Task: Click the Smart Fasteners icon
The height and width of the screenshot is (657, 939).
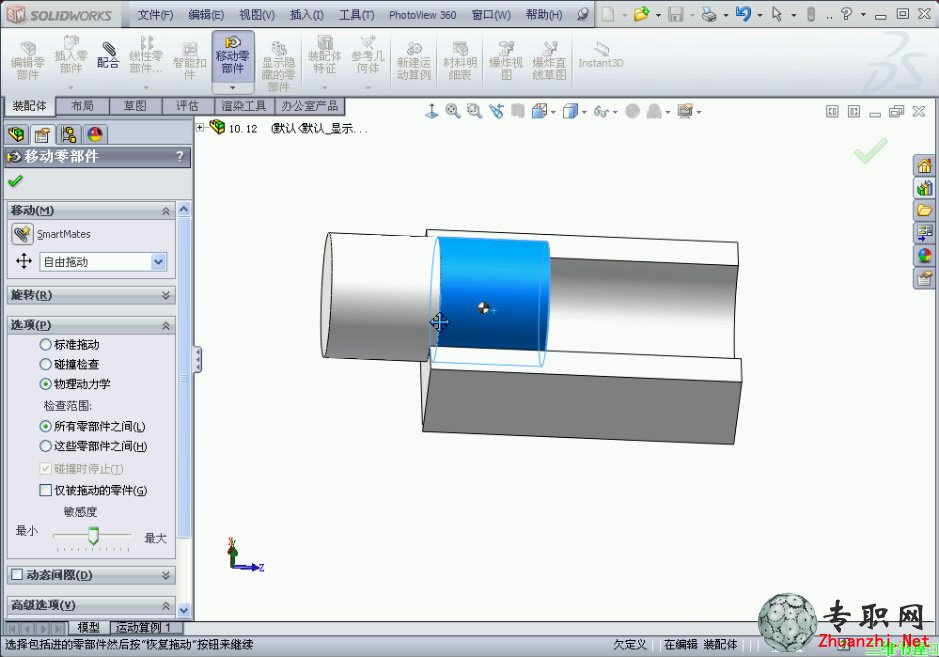Action: tap(189, 60)
